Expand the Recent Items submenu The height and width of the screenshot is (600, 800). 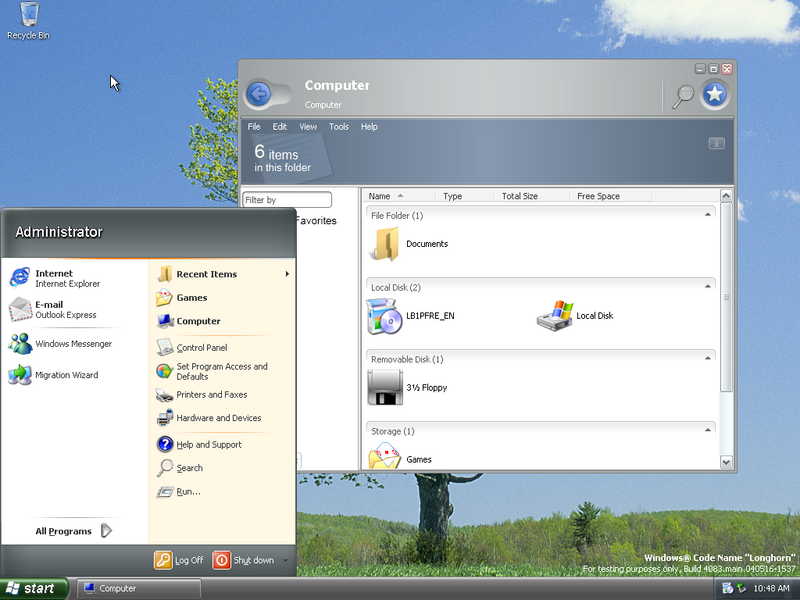[x=220, y=274]
